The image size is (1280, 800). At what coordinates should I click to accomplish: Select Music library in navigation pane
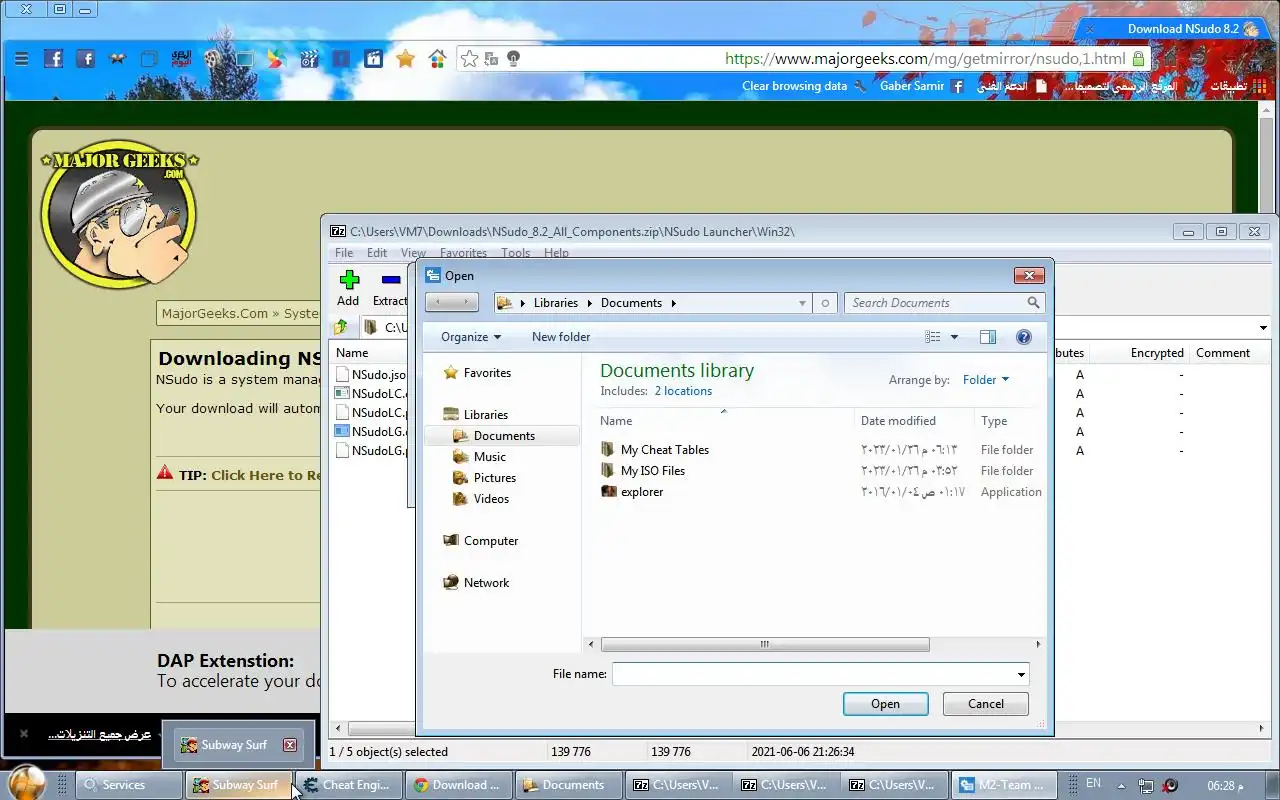479,457
